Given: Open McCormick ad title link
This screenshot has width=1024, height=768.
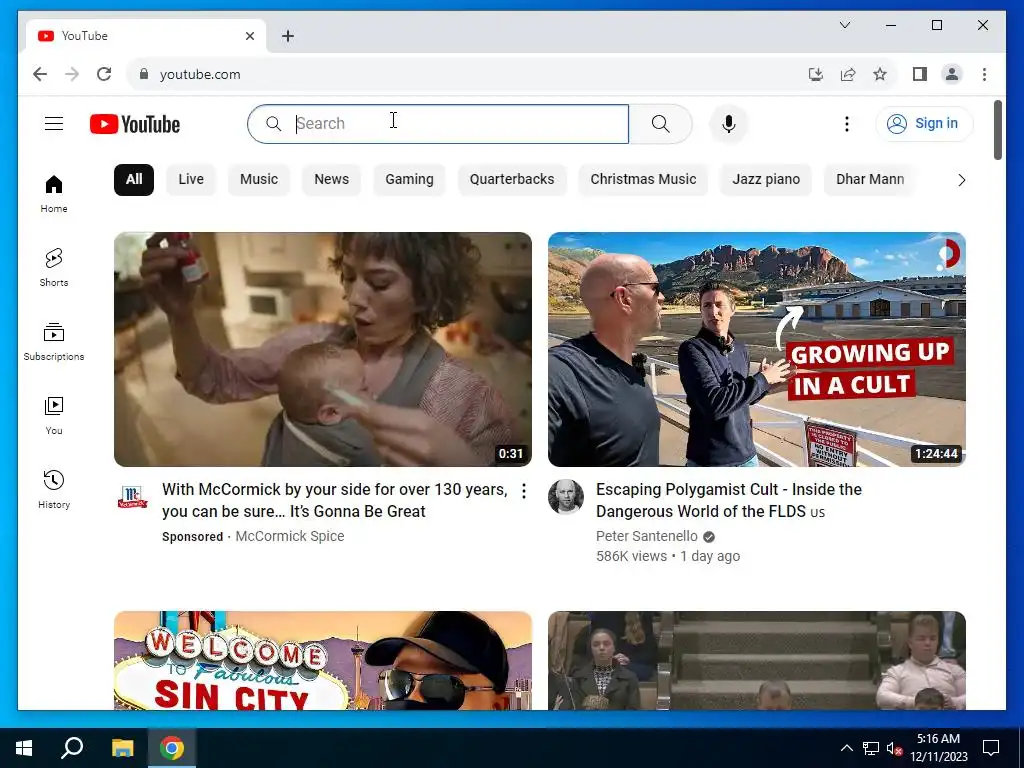Looking at the screenshot, I should [x=334, y=500].
